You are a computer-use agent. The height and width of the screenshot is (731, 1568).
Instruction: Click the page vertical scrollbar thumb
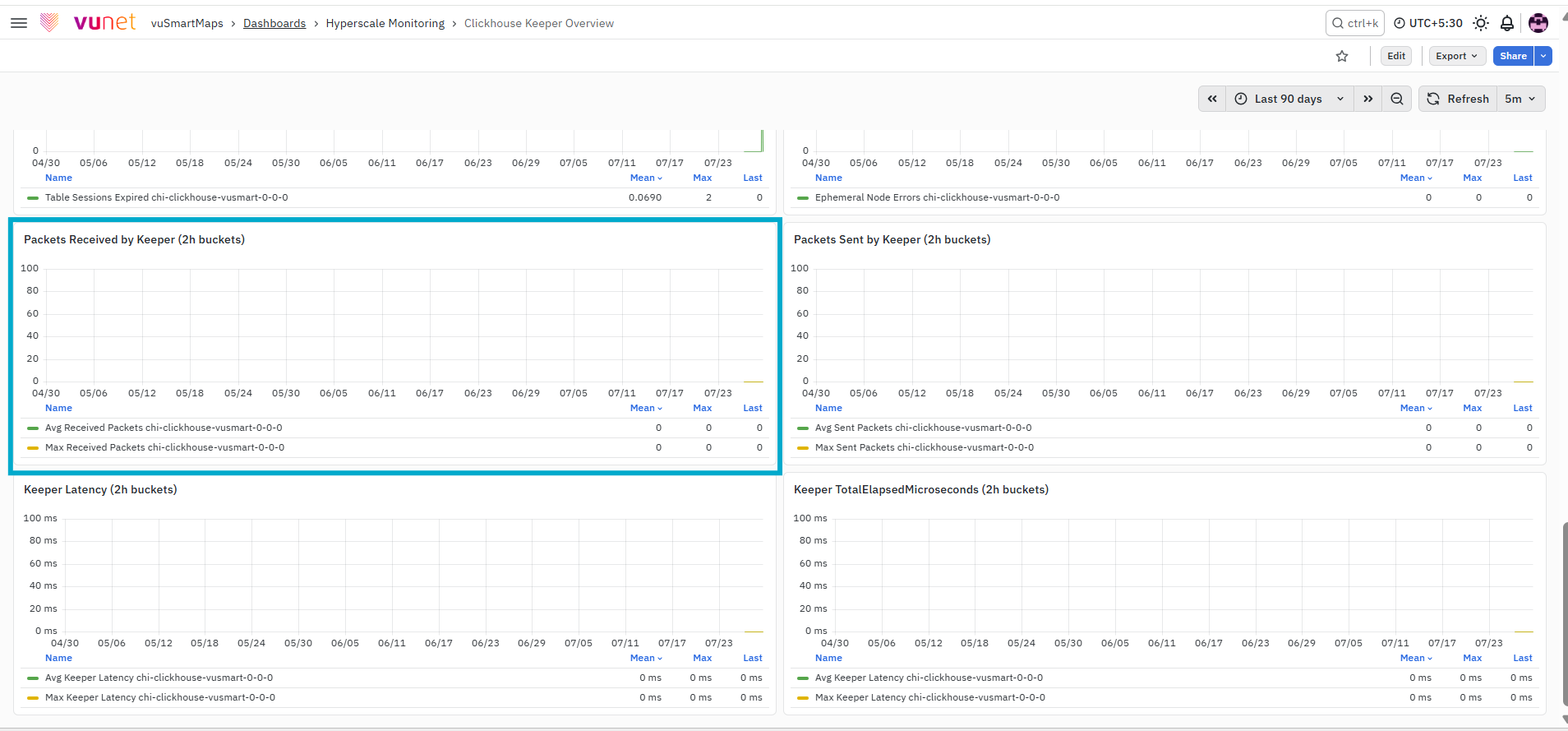[x=1565, y=615]
